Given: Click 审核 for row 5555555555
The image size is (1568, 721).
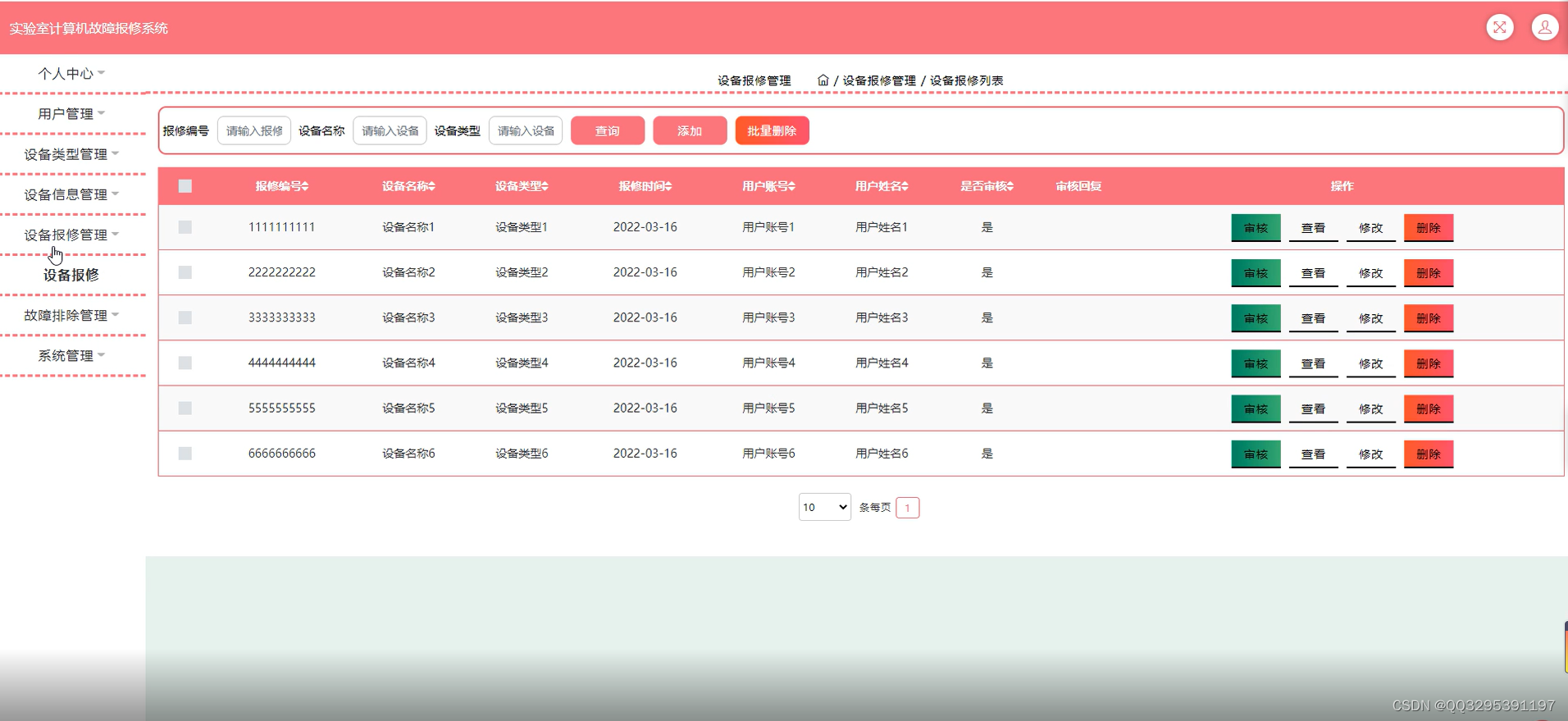Looking at the screenshot, I should coord(1256,408).
